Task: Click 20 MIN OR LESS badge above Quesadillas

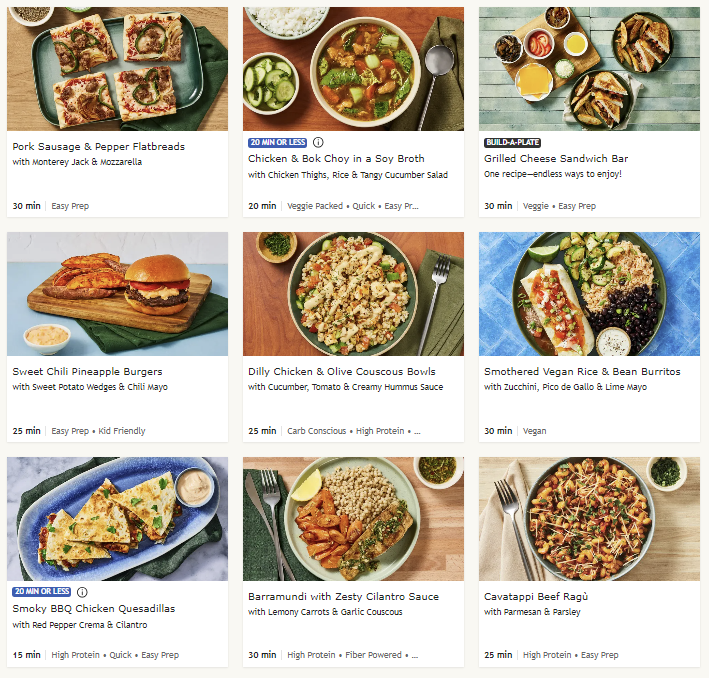Action: pos(42,592)
